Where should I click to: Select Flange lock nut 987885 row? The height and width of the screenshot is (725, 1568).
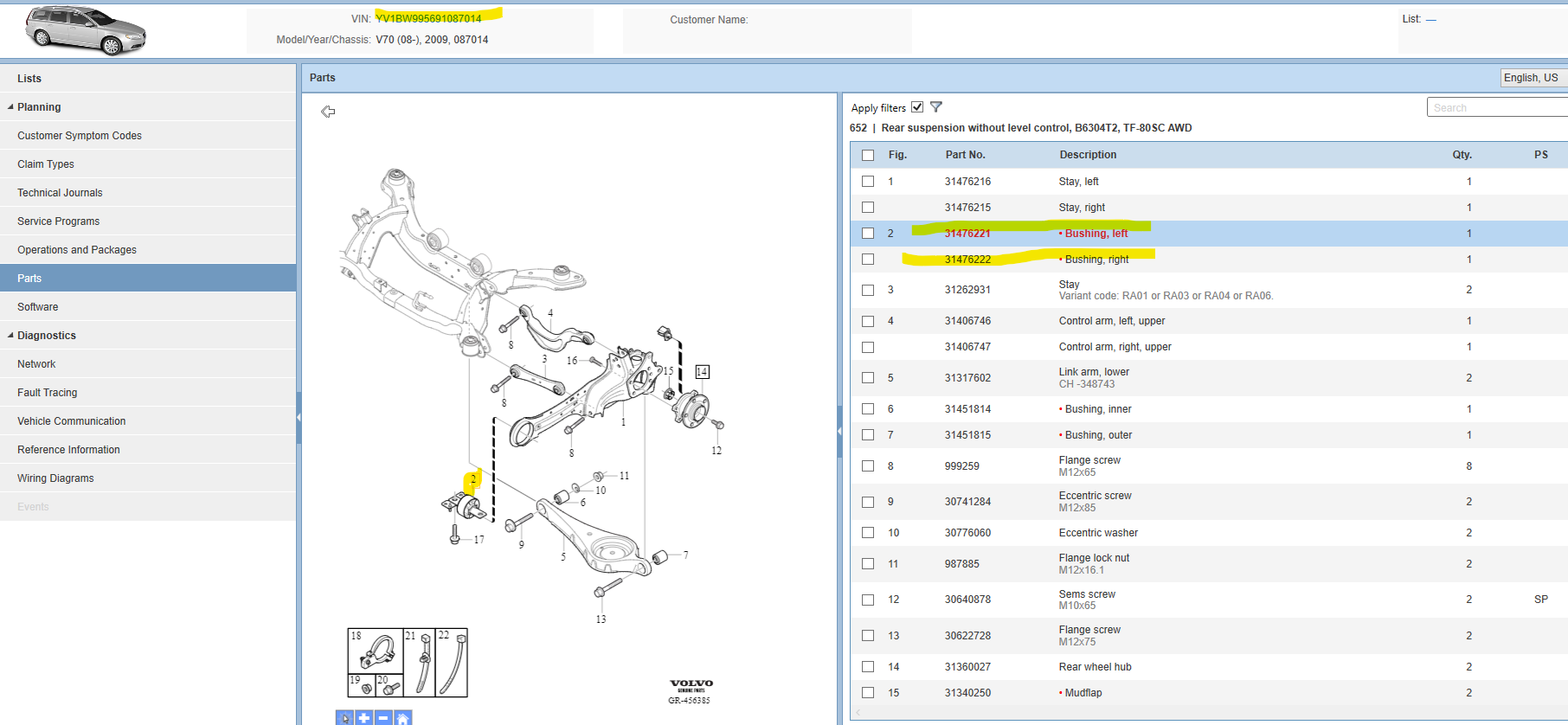pyautogui.click(x=1209, y=564)
